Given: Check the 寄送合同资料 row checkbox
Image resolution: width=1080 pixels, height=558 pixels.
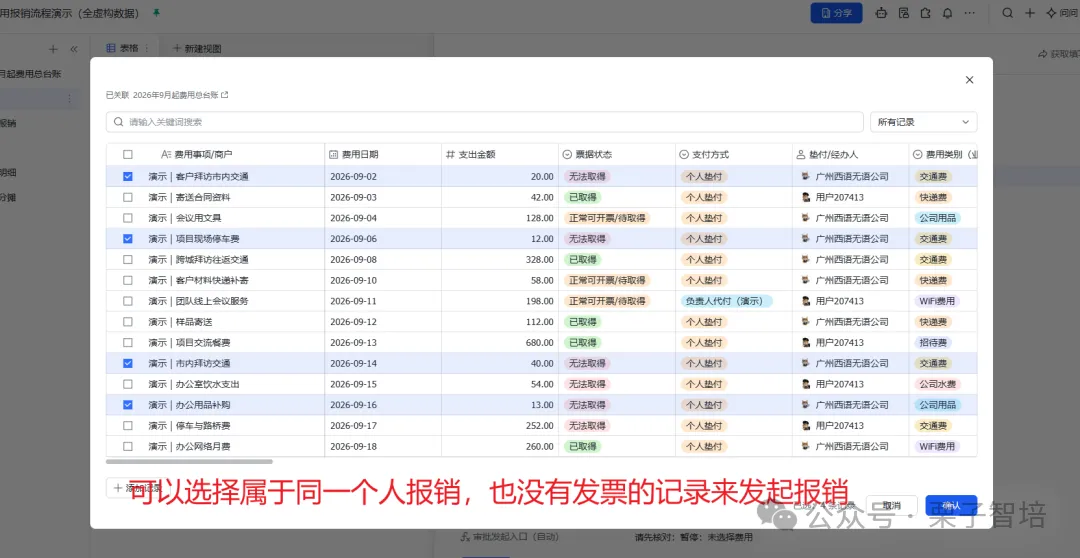Looking at the screenshot, I should tap(127, 197).
